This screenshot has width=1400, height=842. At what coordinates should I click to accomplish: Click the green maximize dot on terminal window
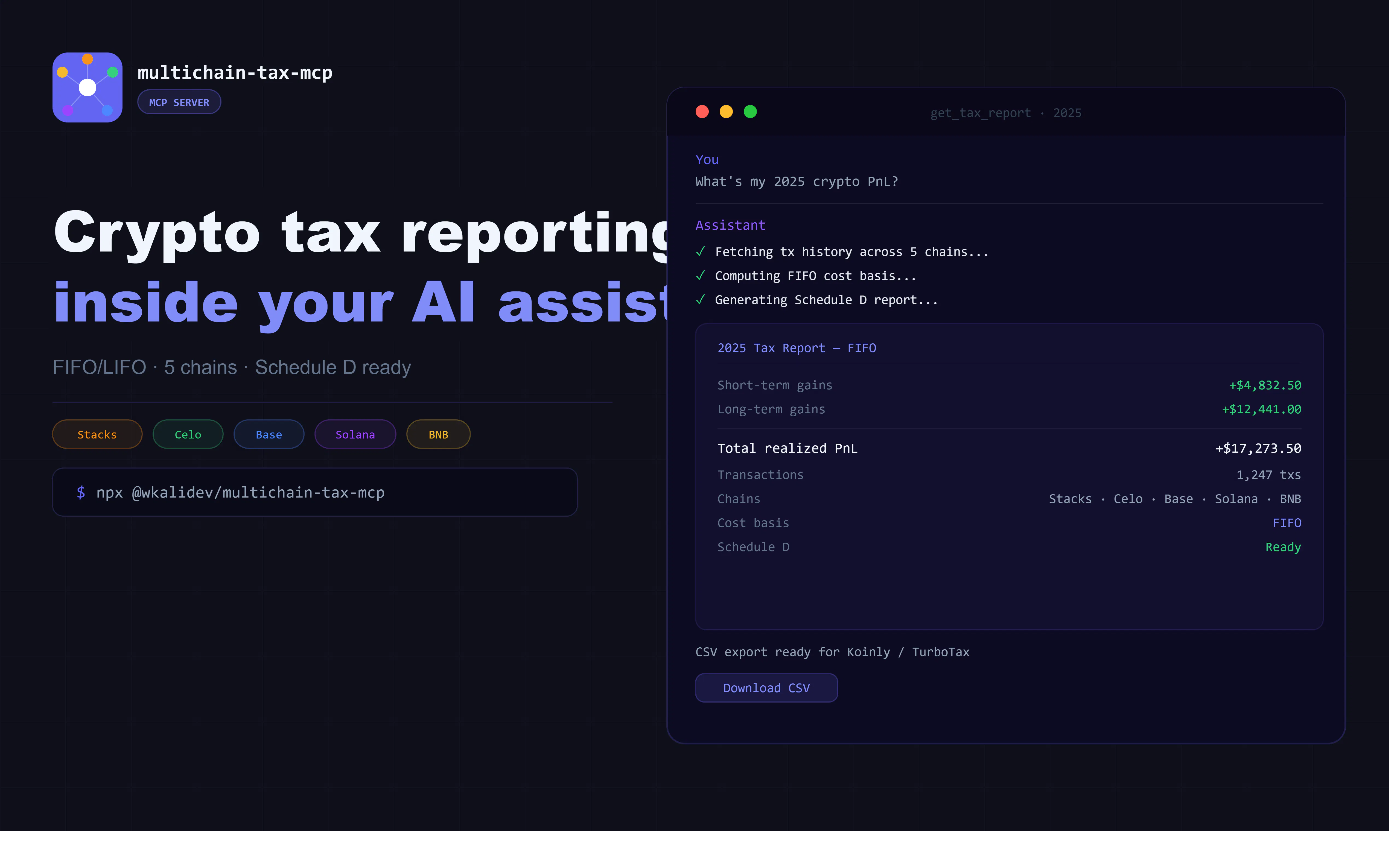[750, 112]
